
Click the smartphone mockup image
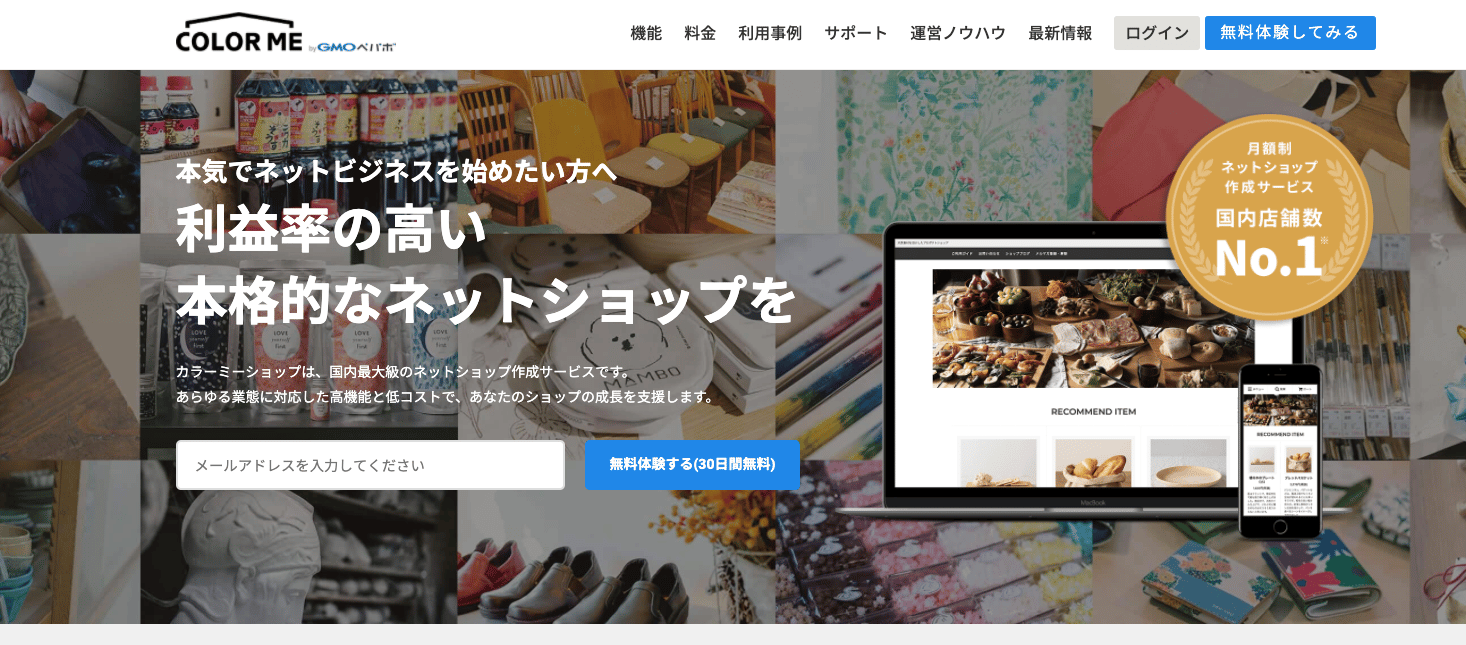[x=1281, y=451]
